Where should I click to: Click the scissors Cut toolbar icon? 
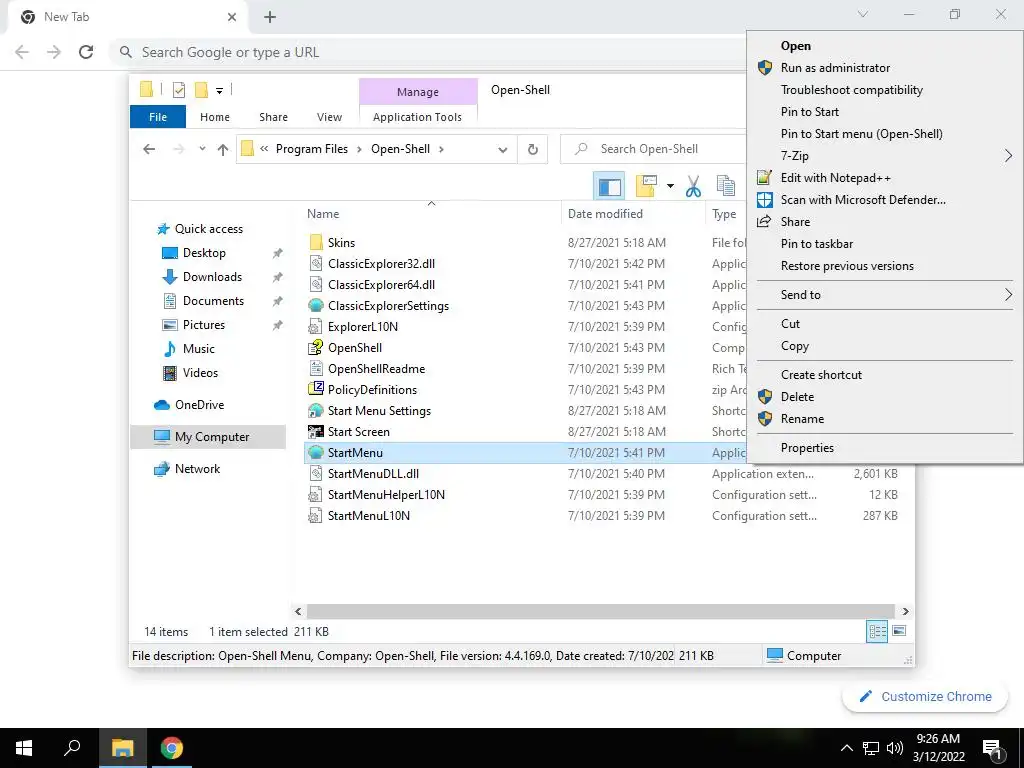(693, 186)
